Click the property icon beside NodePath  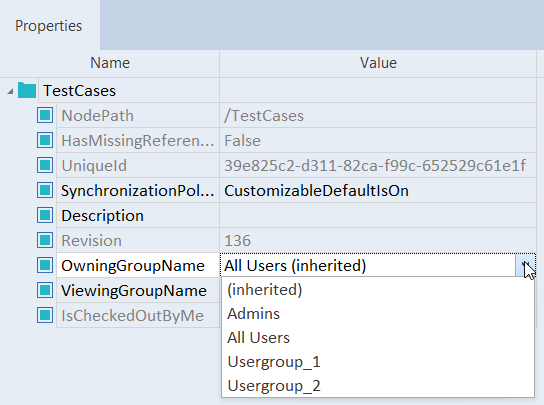click(x=45, y=115)
